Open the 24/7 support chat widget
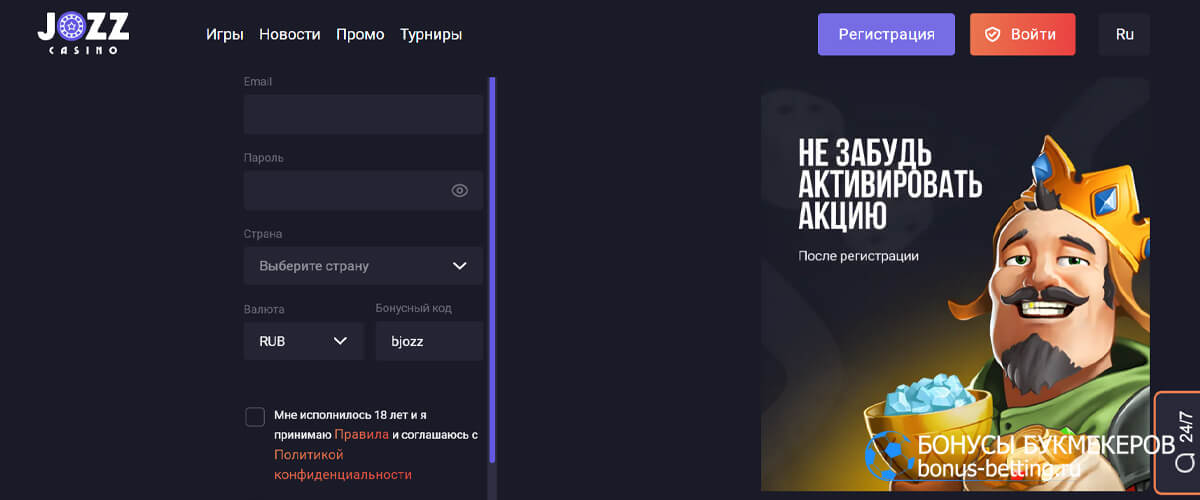This screenshot has height=500, width=1200. click(x=1178, y=443)
